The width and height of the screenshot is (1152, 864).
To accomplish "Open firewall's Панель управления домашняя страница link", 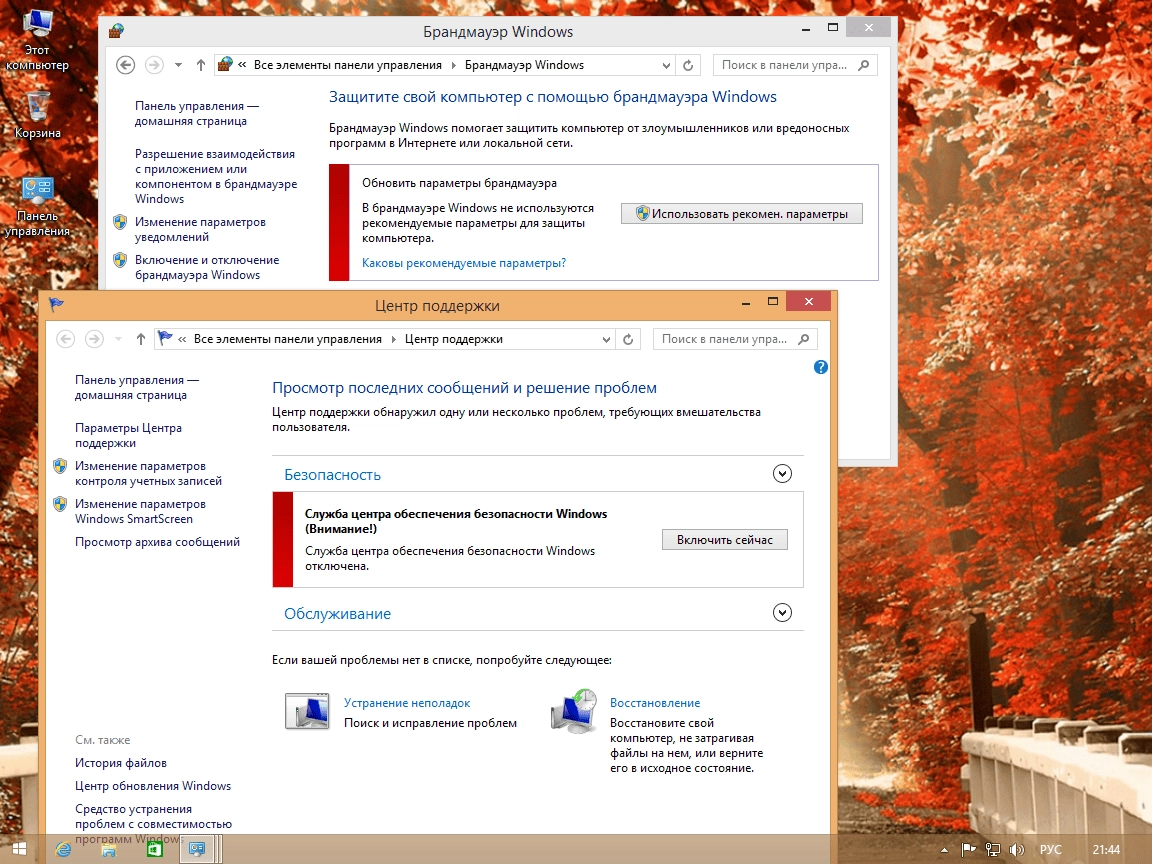I will tap(196, 113).
